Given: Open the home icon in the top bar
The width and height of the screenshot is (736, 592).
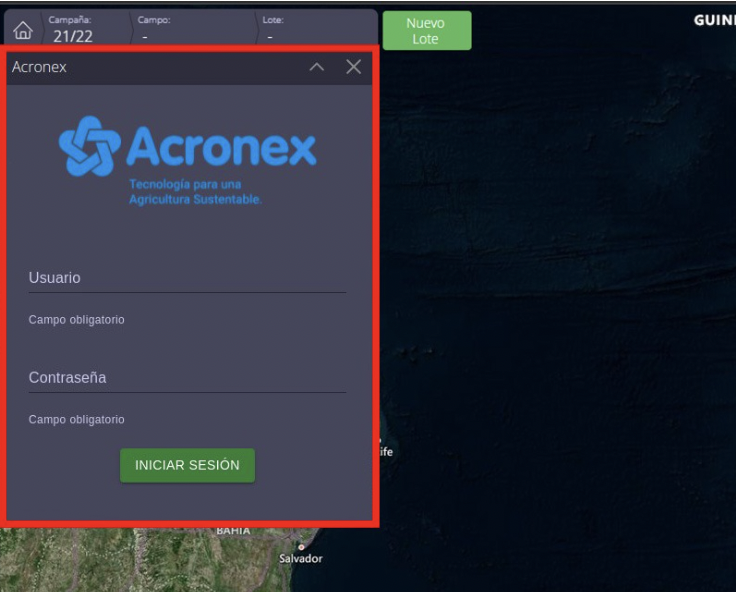Looking at the screenshot, I should [x=23, y=30].
